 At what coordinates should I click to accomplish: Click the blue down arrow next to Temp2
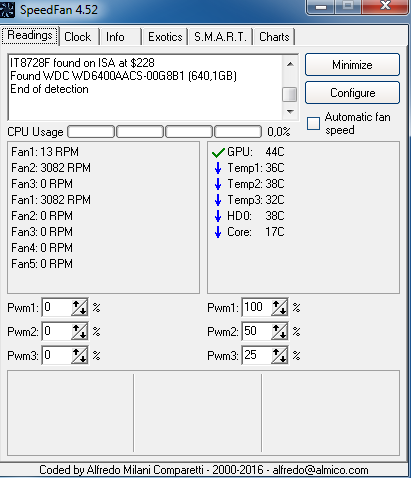point(218,184)
